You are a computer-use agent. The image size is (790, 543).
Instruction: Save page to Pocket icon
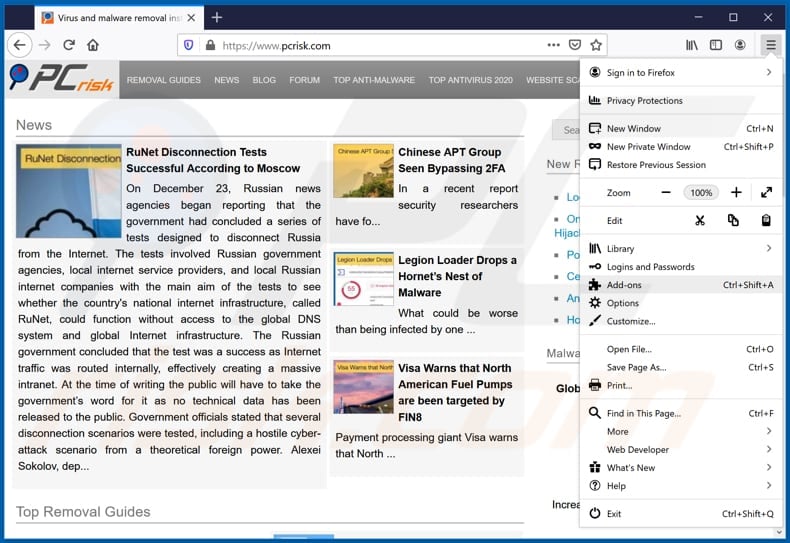[x=574, y=45]
